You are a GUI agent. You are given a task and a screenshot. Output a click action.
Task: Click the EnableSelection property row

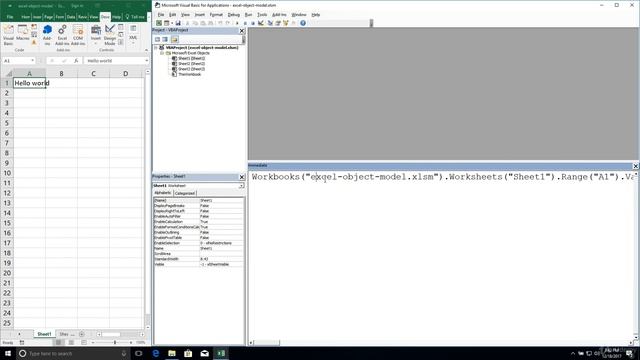[199, 243]
